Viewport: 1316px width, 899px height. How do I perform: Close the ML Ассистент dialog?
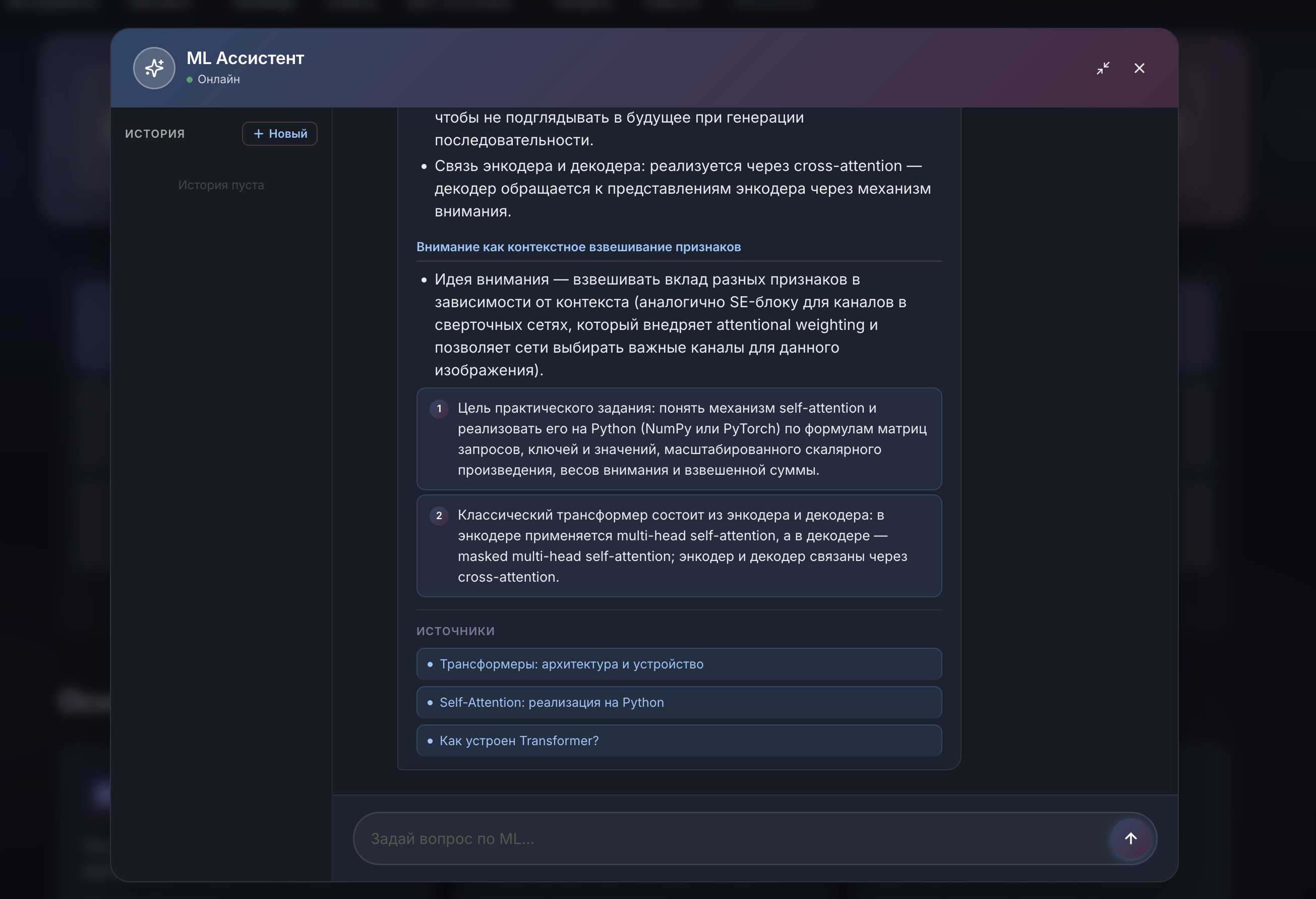[1140, 68]
